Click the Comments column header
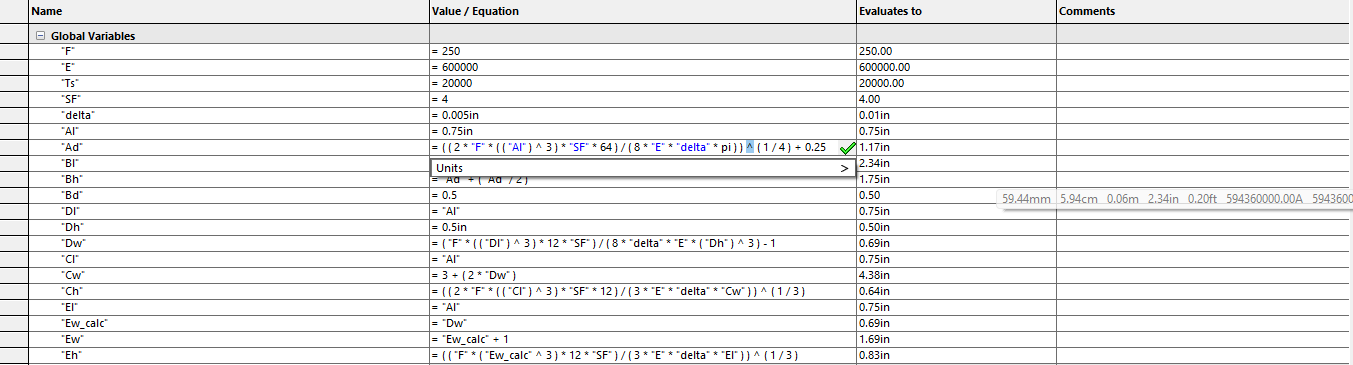This screenshot has height=365, width=1353. coord(1204,11)
